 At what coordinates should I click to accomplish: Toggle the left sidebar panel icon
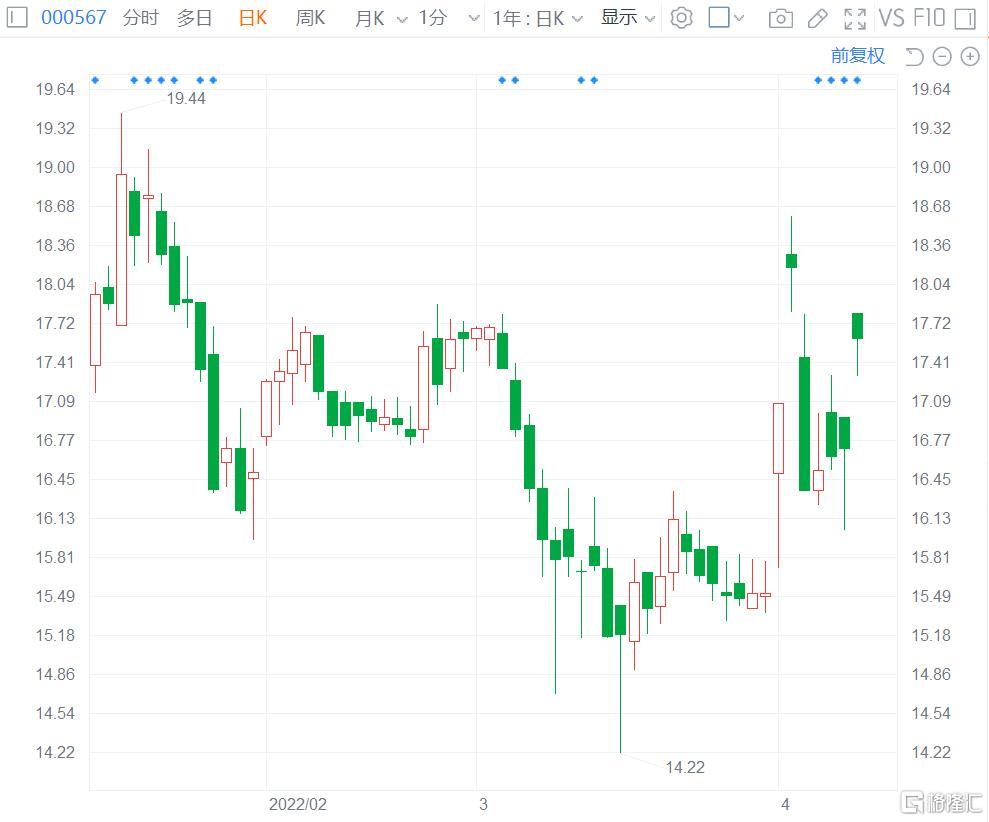point(16,17)
